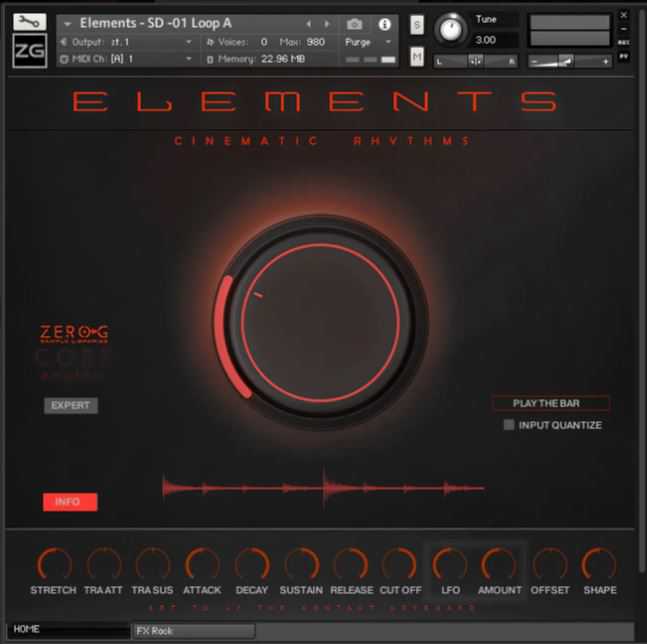The width and height of the screenshot is (647, 644).
Task: Click the ZG instrument logo icon
Action: [x=29, y=51]
